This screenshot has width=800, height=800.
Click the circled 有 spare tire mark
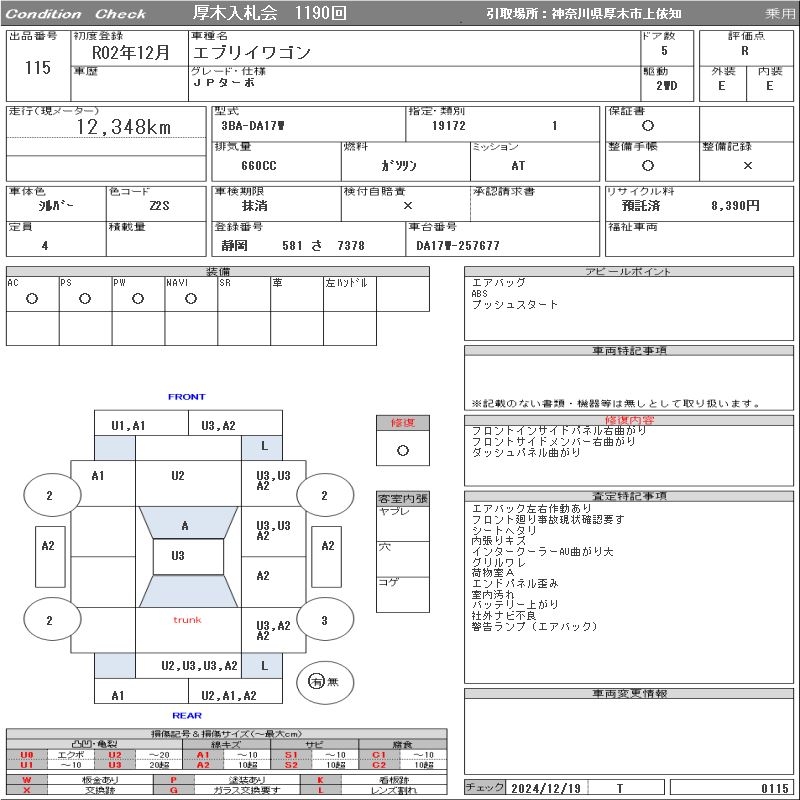click(317, 681)
